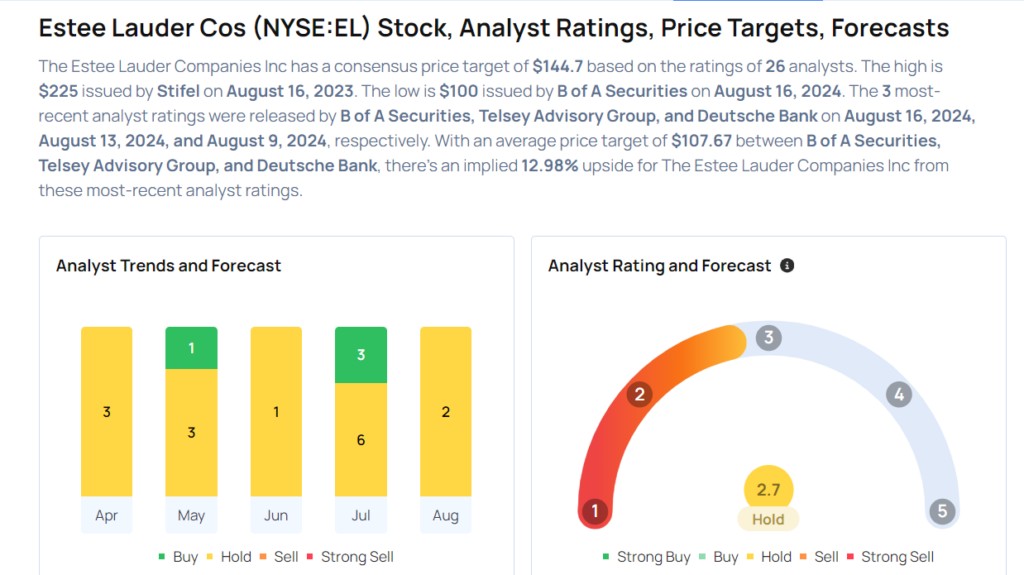
Task: Click the yellow Hold segment of the Jul bar
Action: point(361,440)
